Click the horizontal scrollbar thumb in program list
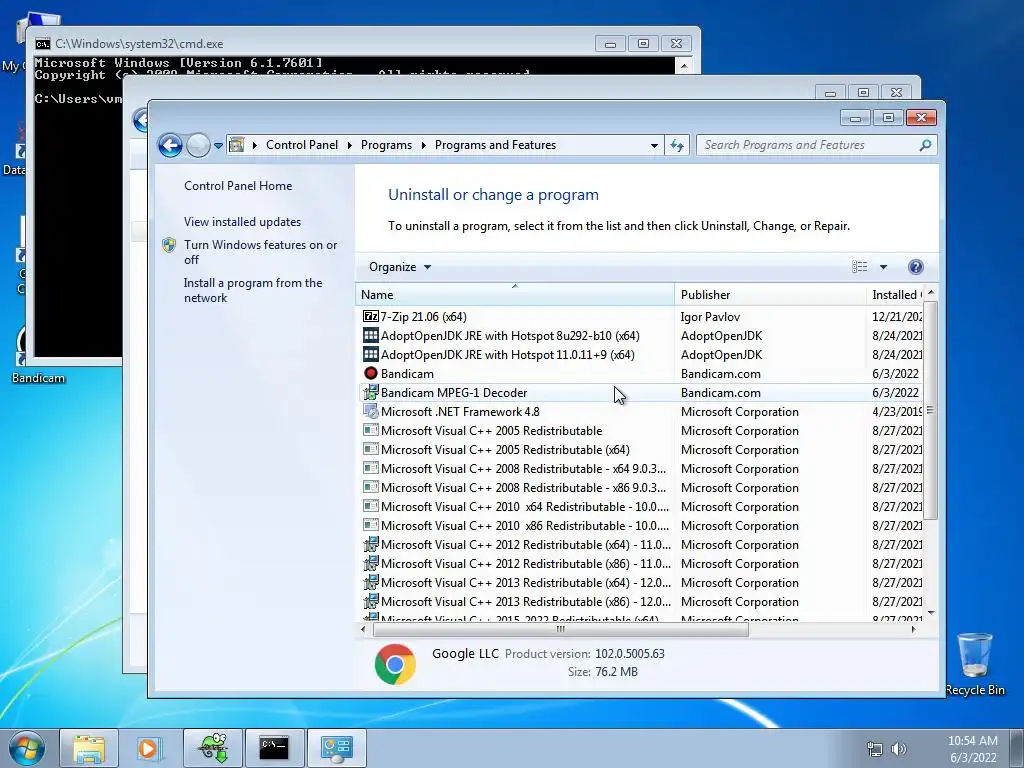 (560, 630)
